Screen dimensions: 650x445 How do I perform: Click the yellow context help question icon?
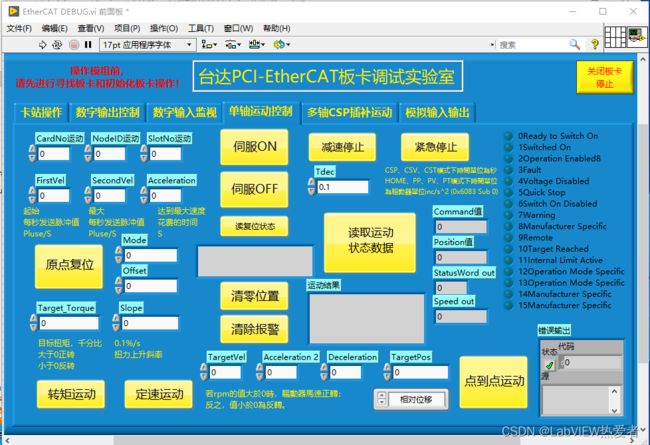(x=595, y=44)
